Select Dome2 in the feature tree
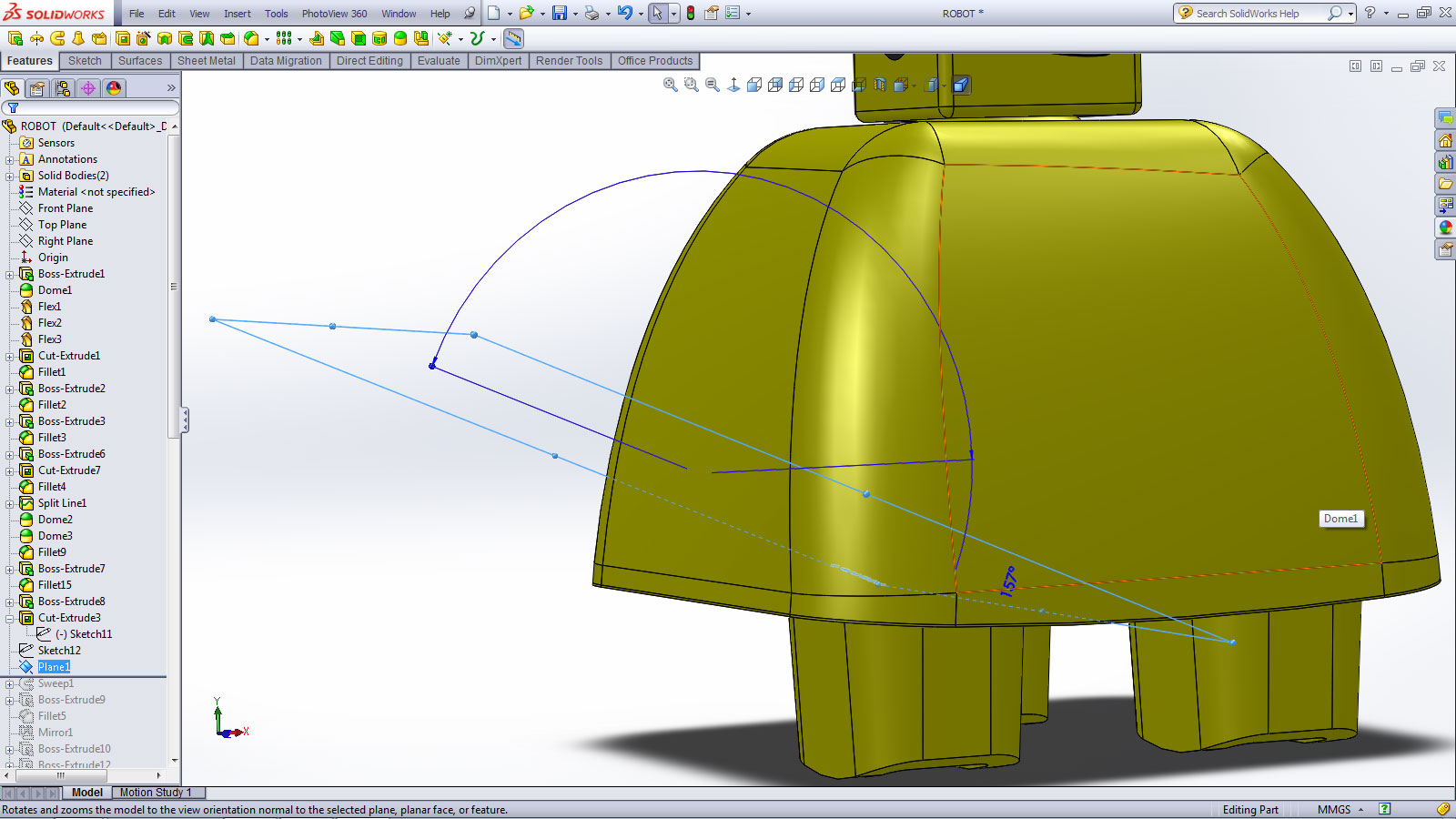Image resolution: width=1456 pixels, height=819 pixels. point(56,520)
